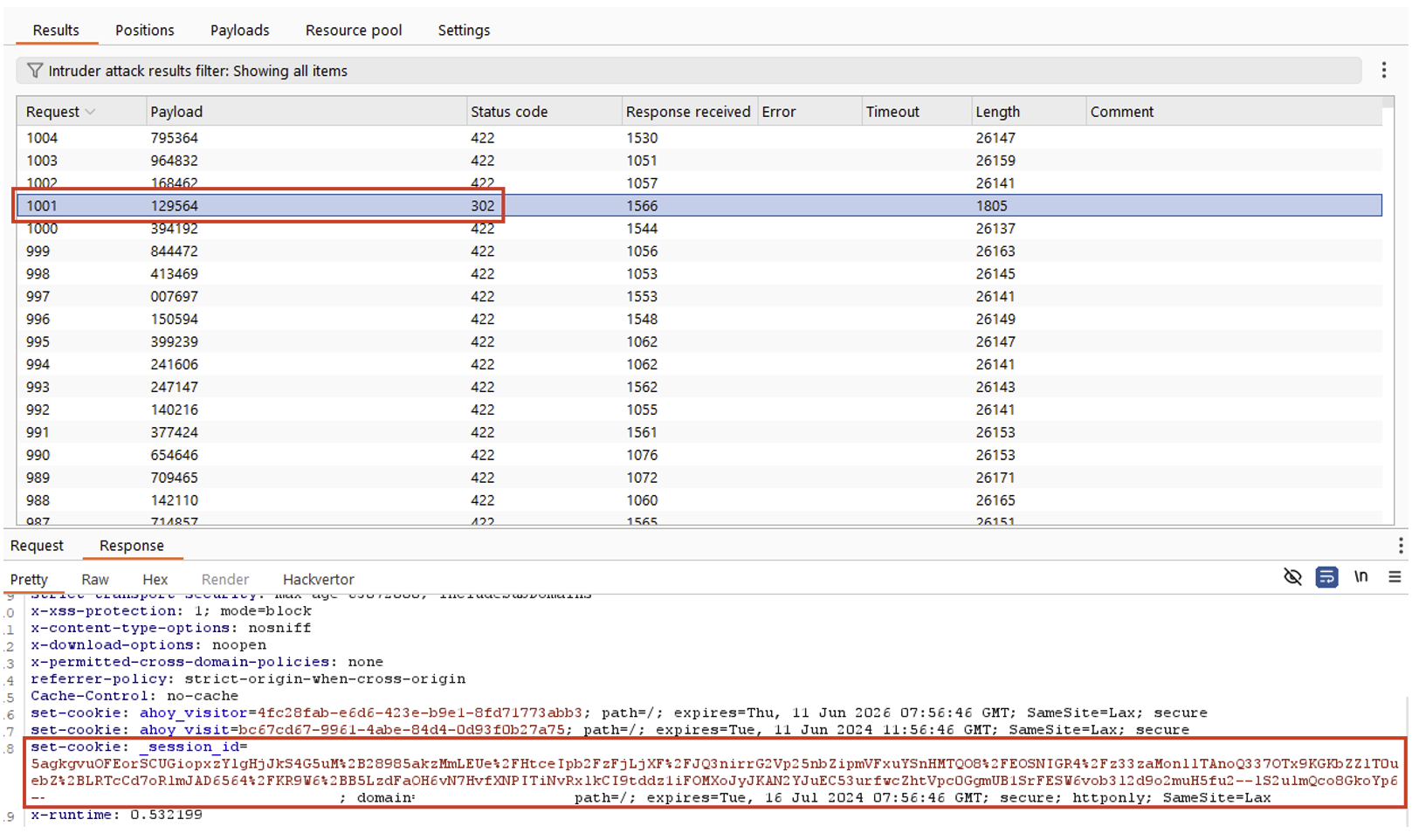Switch to the Positions tab
Image resolution: width=1412 pixels, height=840 pixels.
(x=144, y=30)
